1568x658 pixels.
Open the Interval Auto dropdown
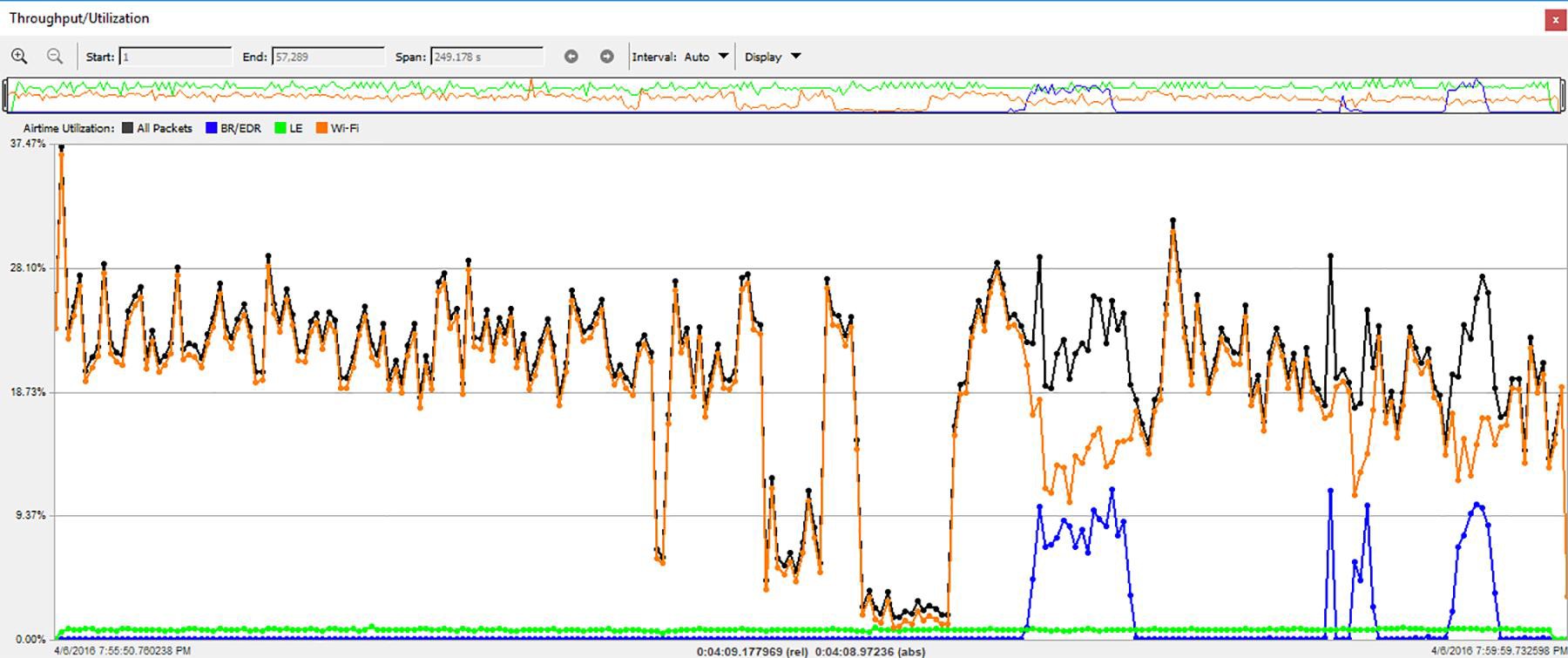(706, 57)
